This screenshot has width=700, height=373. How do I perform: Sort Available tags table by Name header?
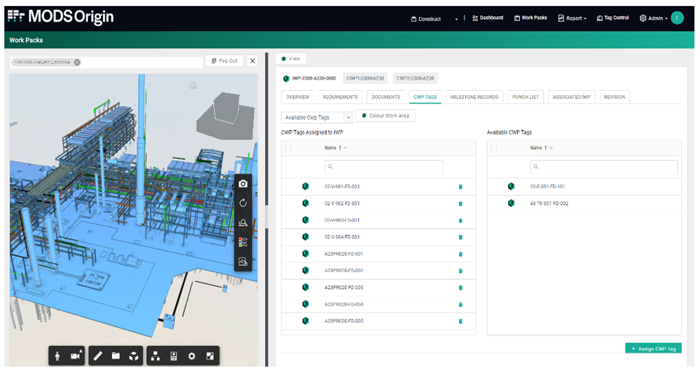pyautogui.click(x=536, y=148)
